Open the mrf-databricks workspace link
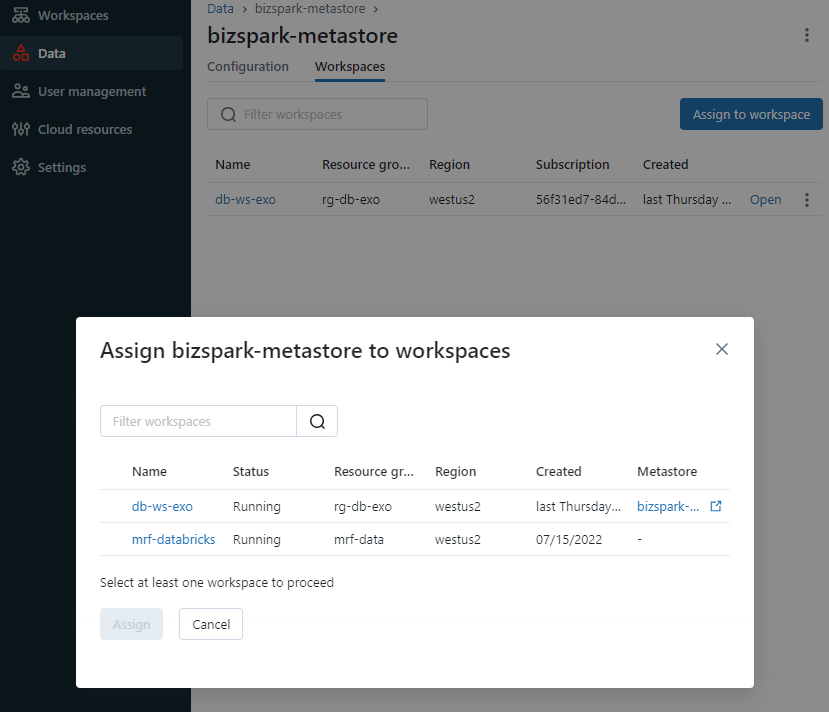Viewport: 829px width, 712px height. tap(173, 539)
